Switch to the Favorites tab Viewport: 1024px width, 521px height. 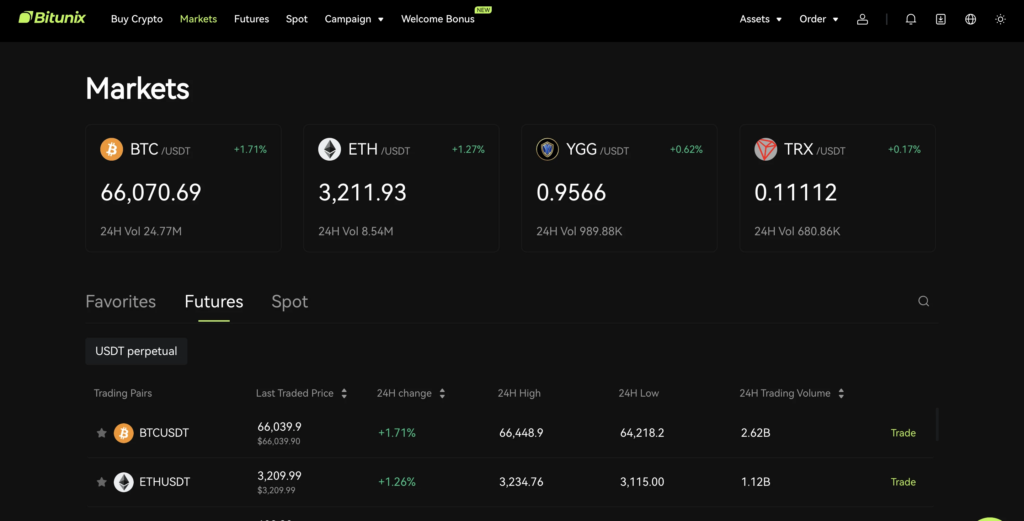(121, 302)
